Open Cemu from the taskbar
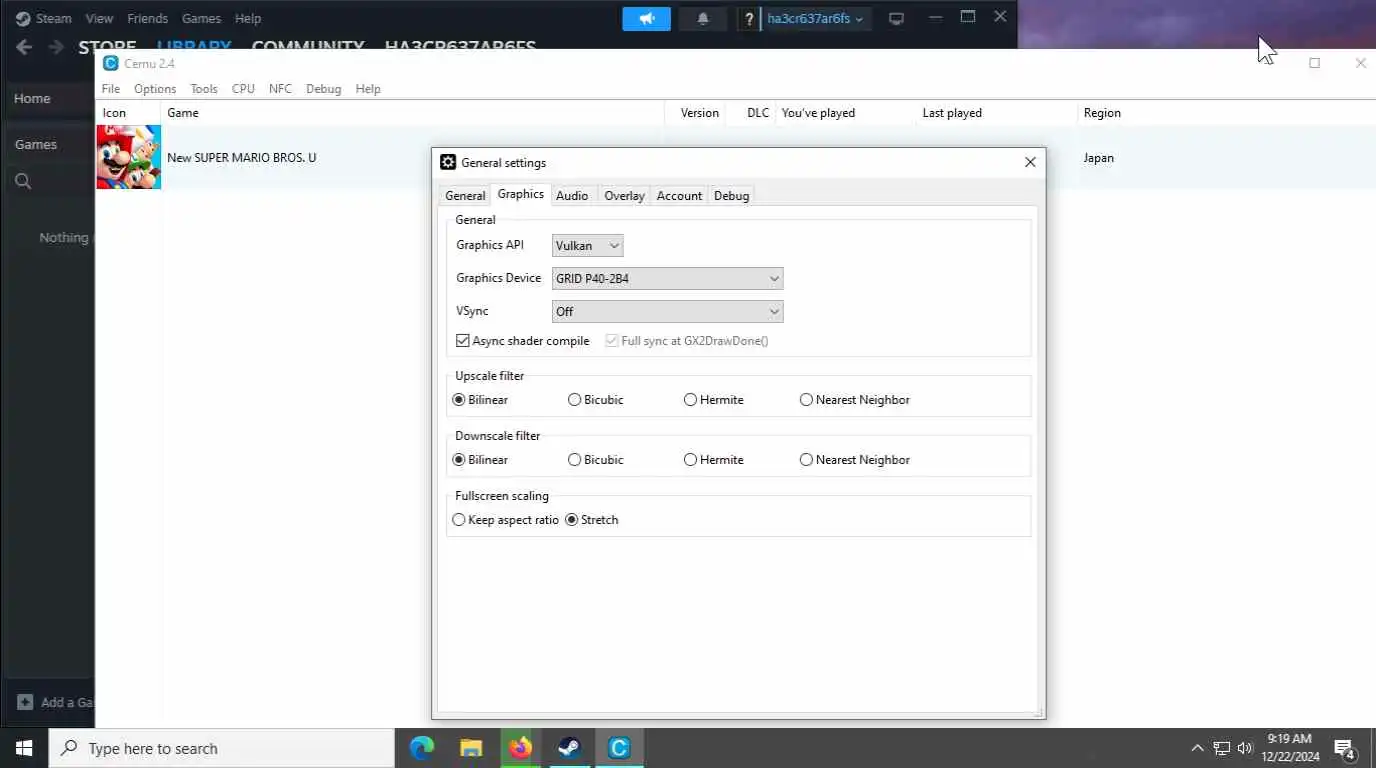Image resolution: width=1376 pixels, height=768 pixels. pos(619,748)
